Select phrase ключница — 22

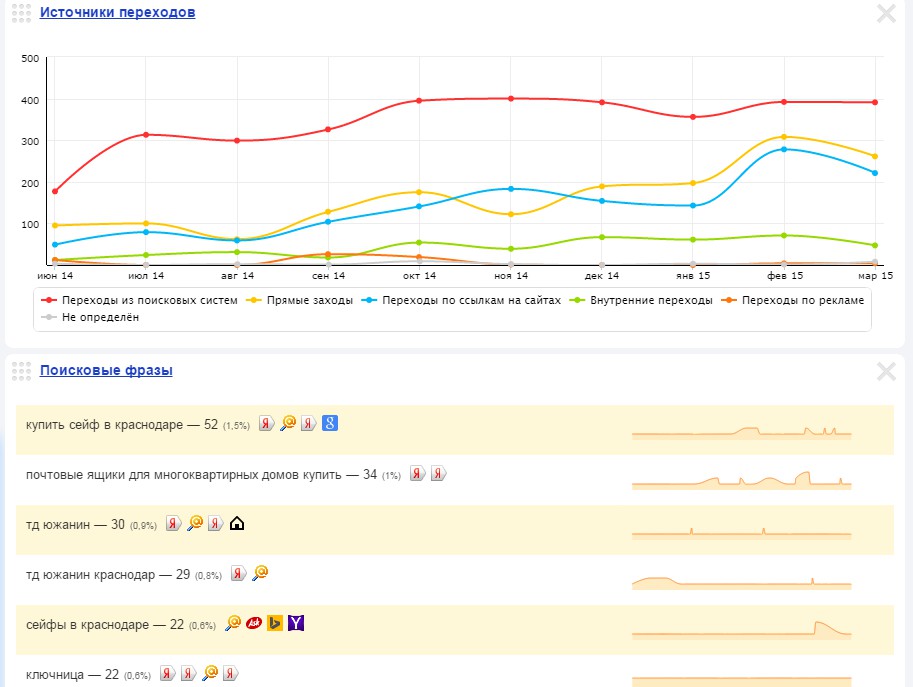coord(72,675)
